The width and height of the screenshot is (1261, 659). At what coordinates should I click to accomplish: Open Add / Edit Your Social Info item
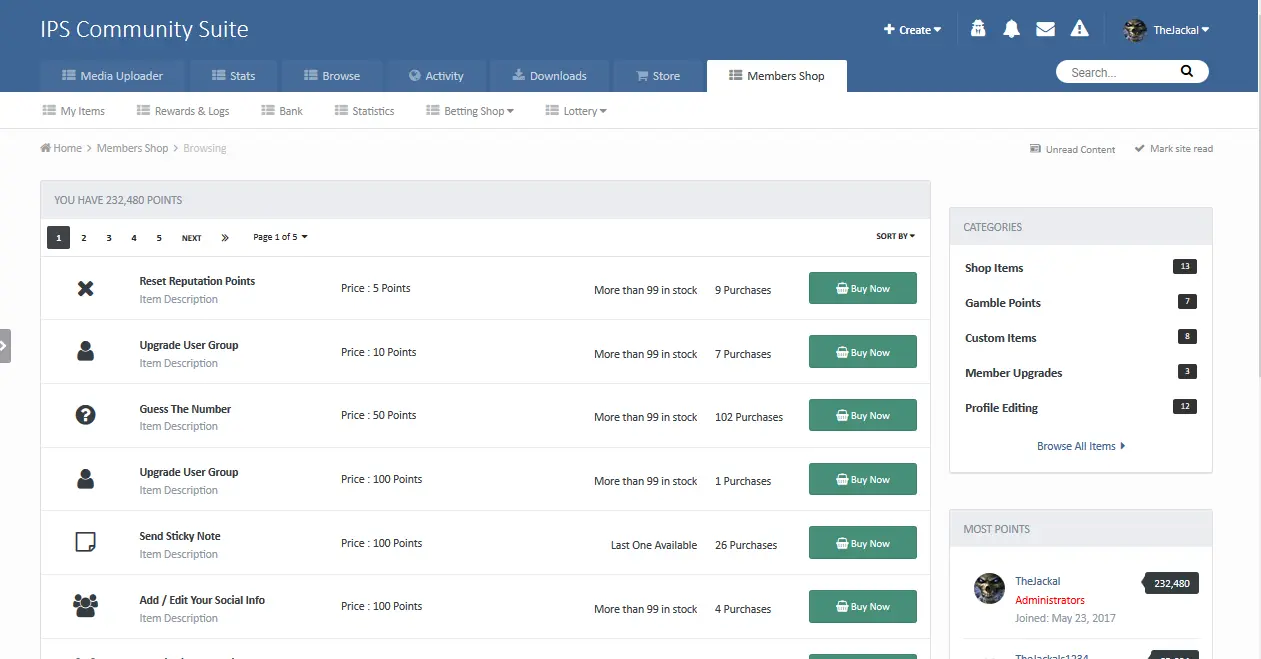202,600
